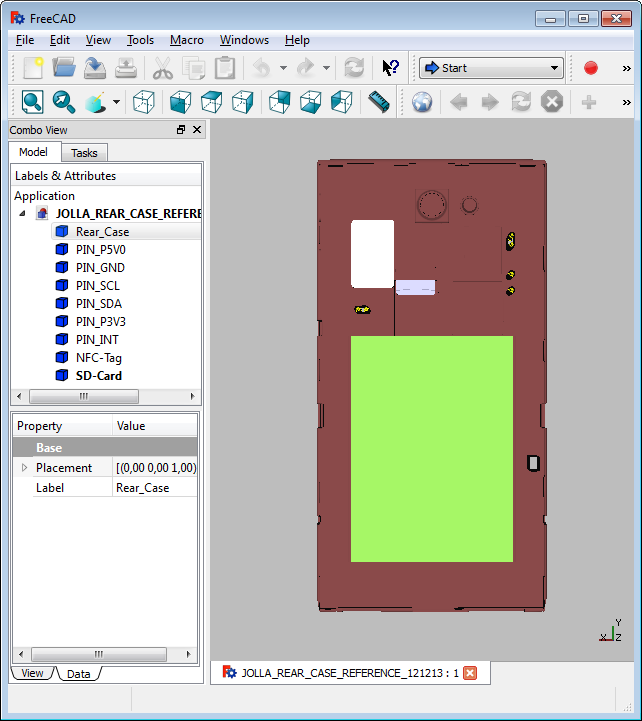The width and height of the screenshot is (642, 721).
Task: Open web browser globe icon
Action: point(422,102)
